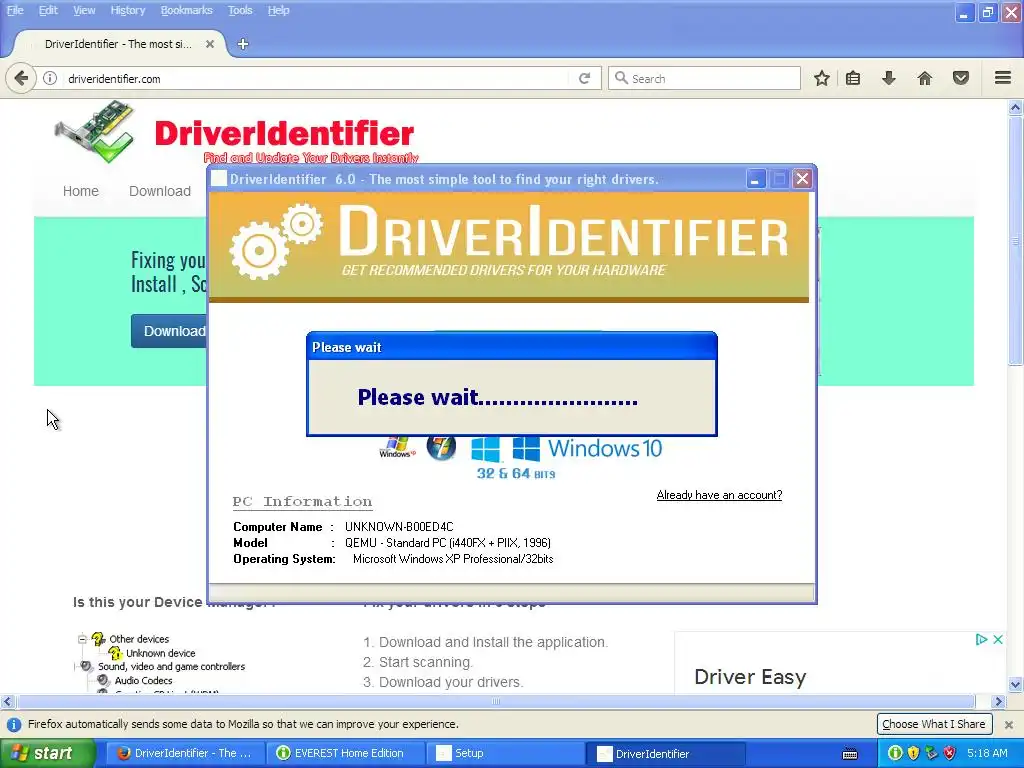Click Microsoft Windows XP Professional/32bits text
Viewport: 1024px width, 768px height.
coord(453,559)
